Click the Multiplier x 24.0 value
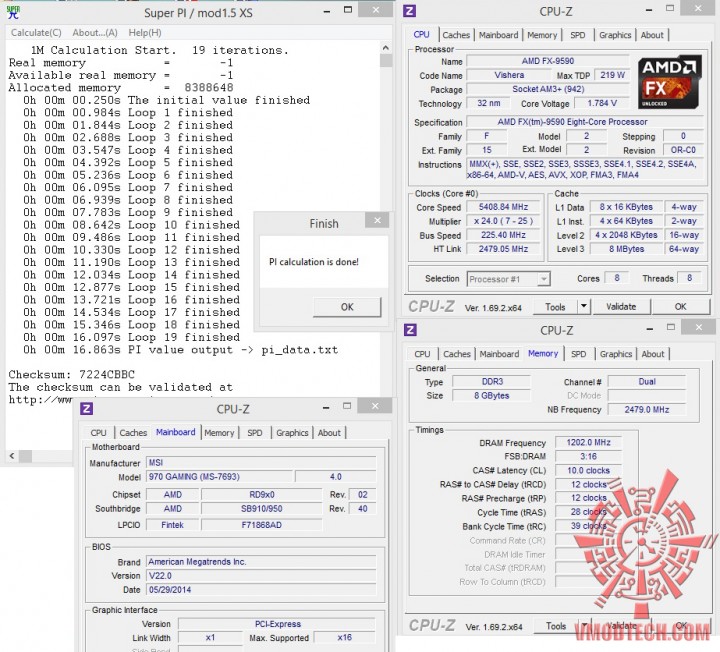Viewport: 720px width, 652px height. pos(503,221)
